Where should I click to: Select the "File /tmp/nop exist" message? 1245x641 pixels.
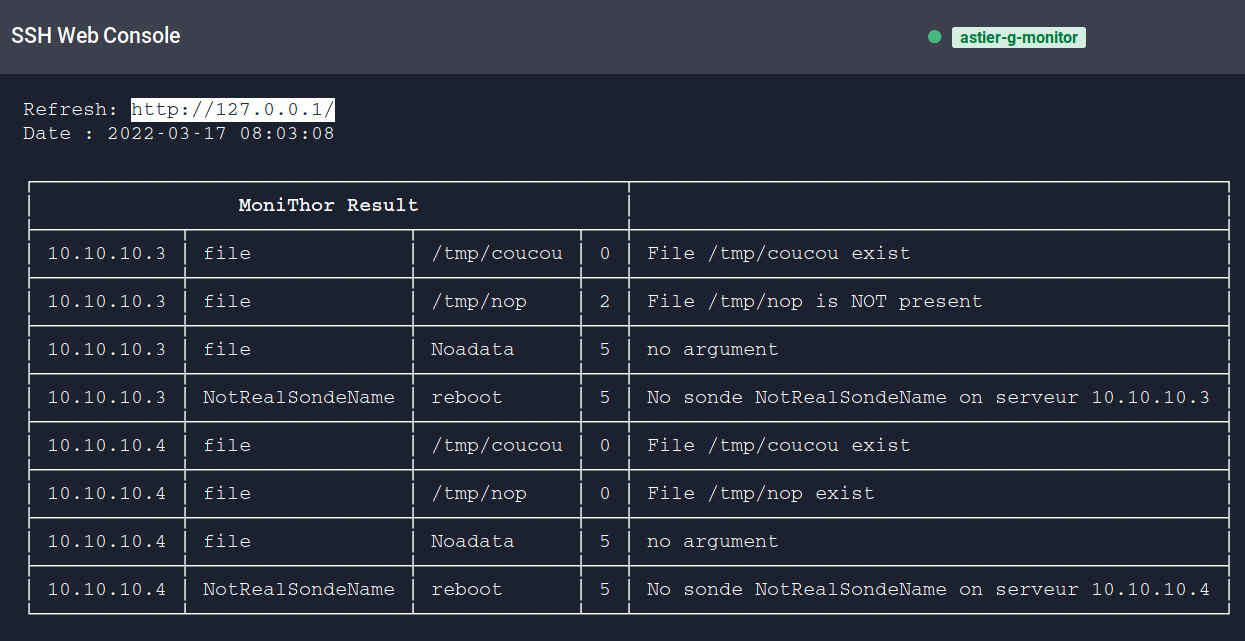760,493
